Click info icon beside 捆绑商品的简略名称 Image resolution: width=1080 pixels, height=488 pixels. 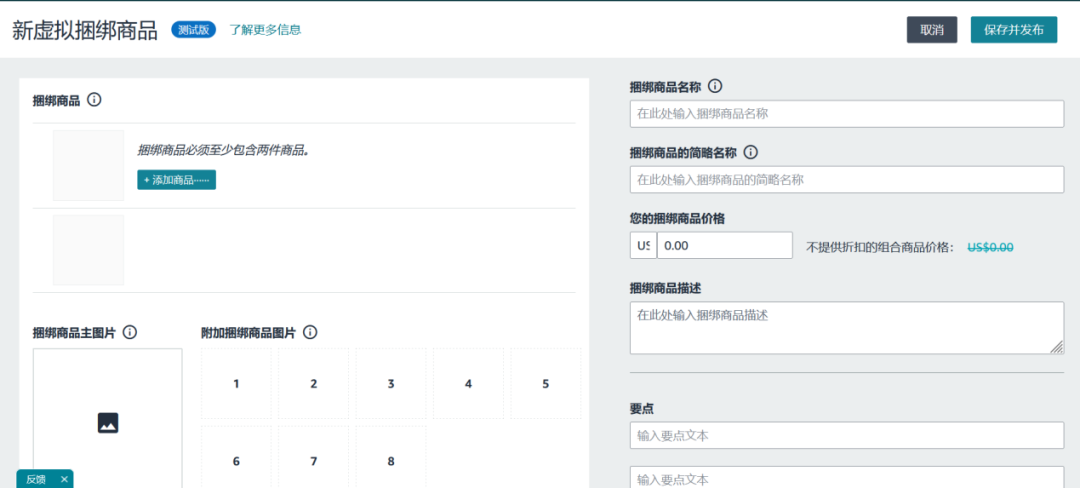(751, 153)
